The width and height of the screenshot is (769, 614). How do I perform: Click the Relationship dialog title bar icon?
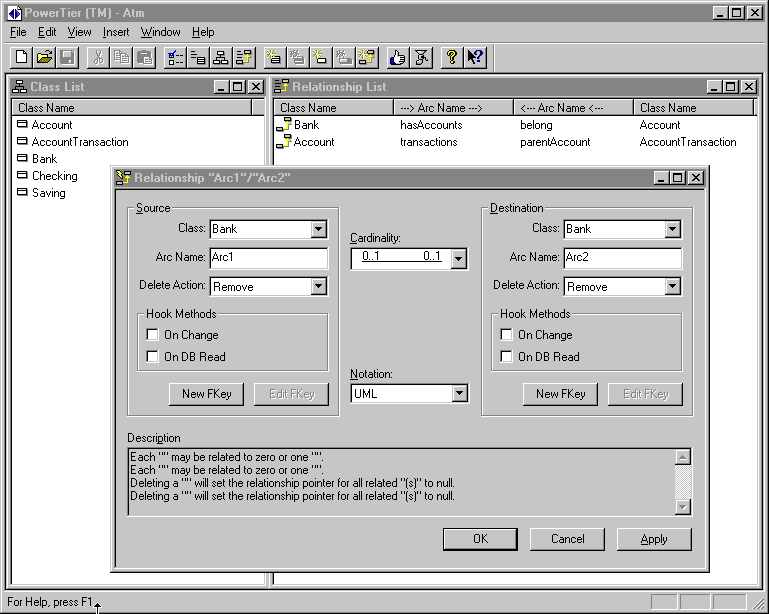pos(124,178)
